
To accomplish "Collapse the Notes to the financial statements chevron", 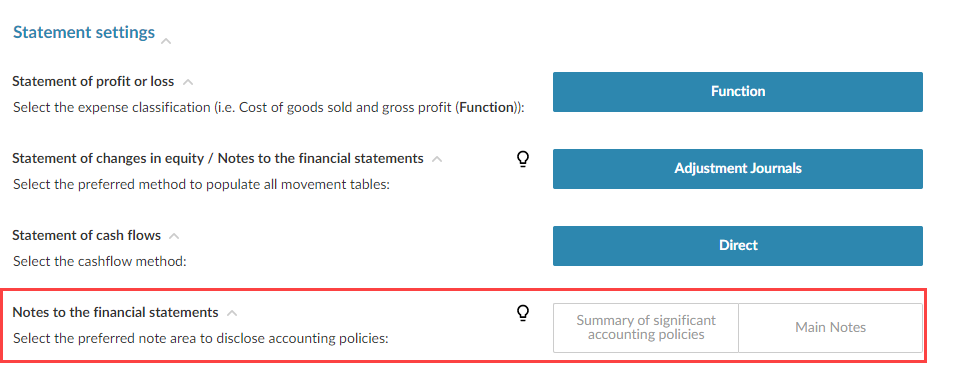I will [x=231, y=313].
